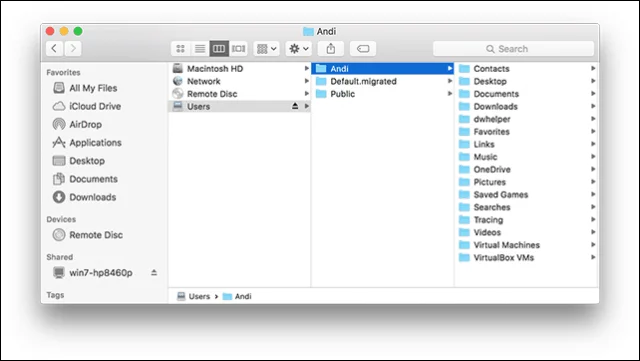Select Network in first column
The width and height of the screenshot is (640, 361).
240,81
